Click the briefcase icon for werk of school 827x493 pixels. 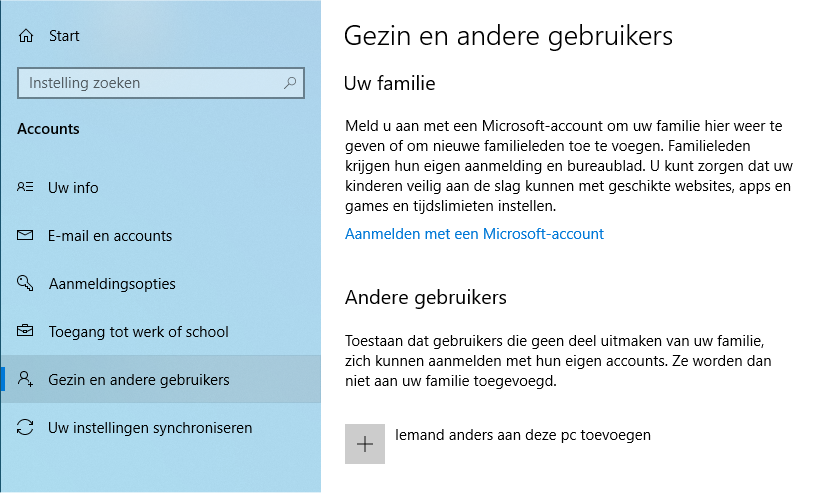pyautogui.click(x=25, y=331)
